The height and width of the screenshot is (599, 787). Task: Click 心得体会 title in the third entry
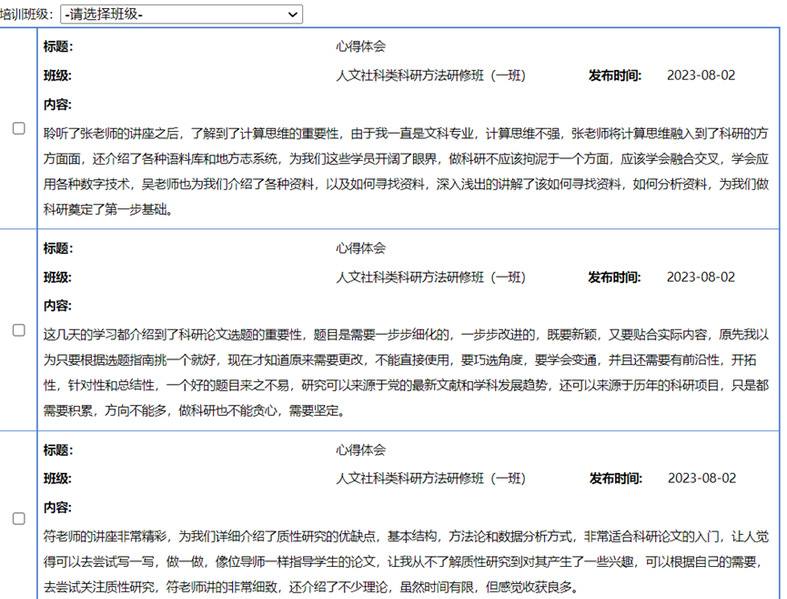[x=360, y=451]
